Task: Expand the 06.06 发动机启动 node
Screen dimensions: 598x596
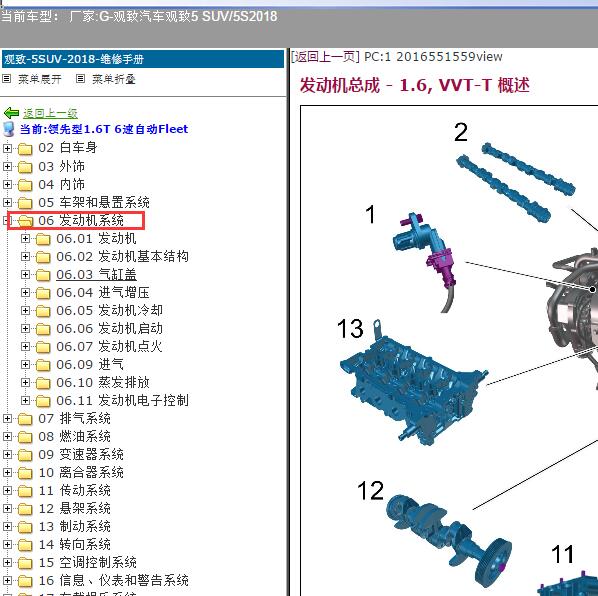Action: (x=25, y=328)
